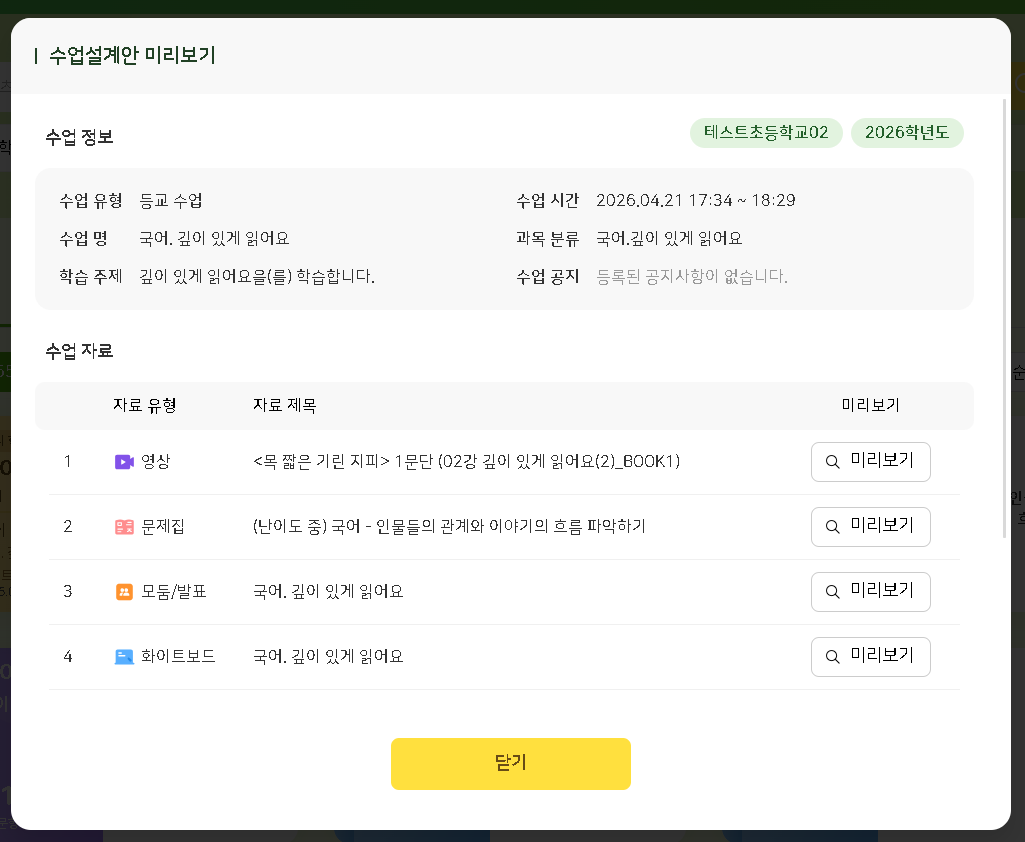
Task: Click magnifier icon in the 모둠/발표 row
Action: 832,592
